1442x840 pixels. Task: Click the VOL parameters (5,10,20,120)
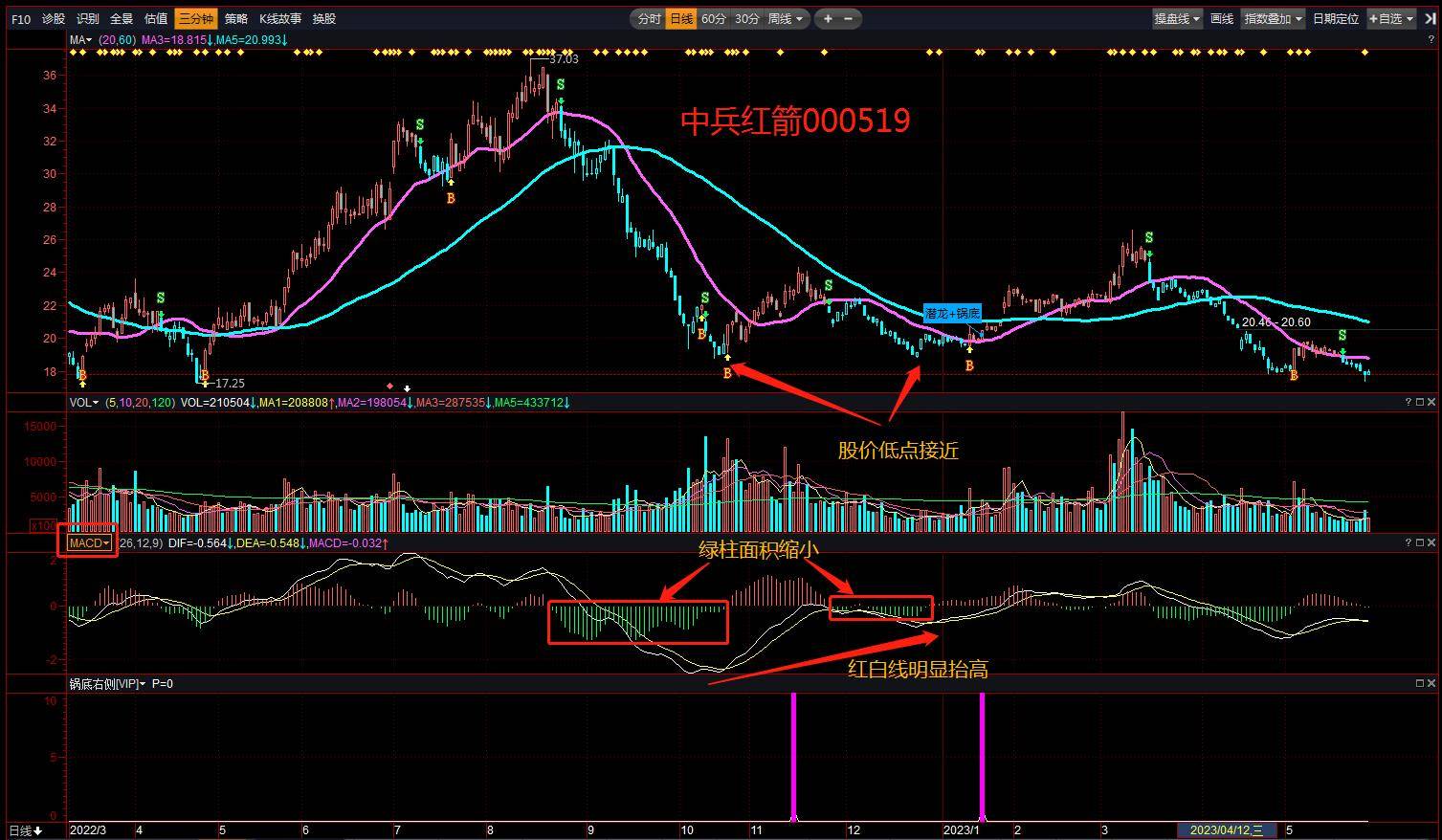[x=140, y=403]
